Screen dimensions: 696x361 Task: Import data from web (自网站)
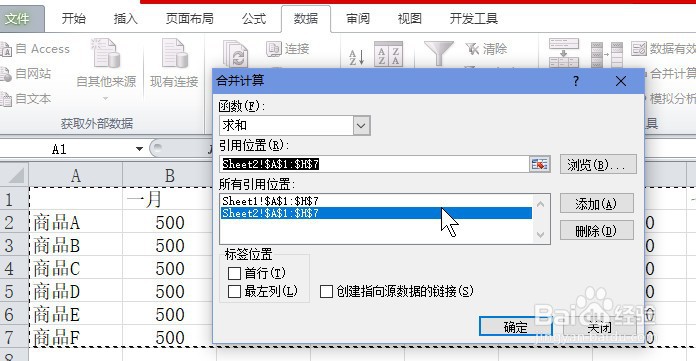tap(26, 73)
